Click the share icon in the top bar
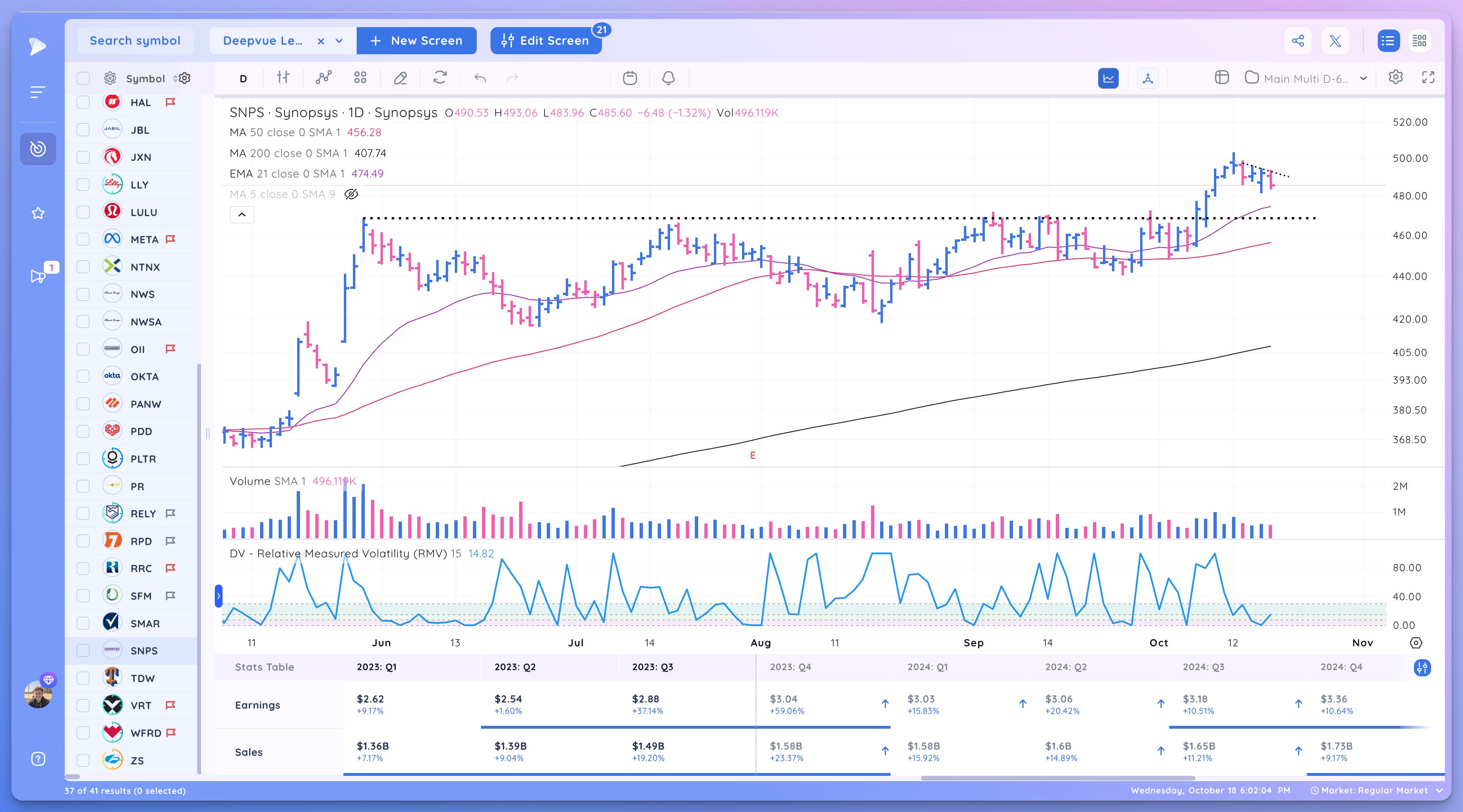Screen dimensions: 1463x812 (x=1298, y=41)
